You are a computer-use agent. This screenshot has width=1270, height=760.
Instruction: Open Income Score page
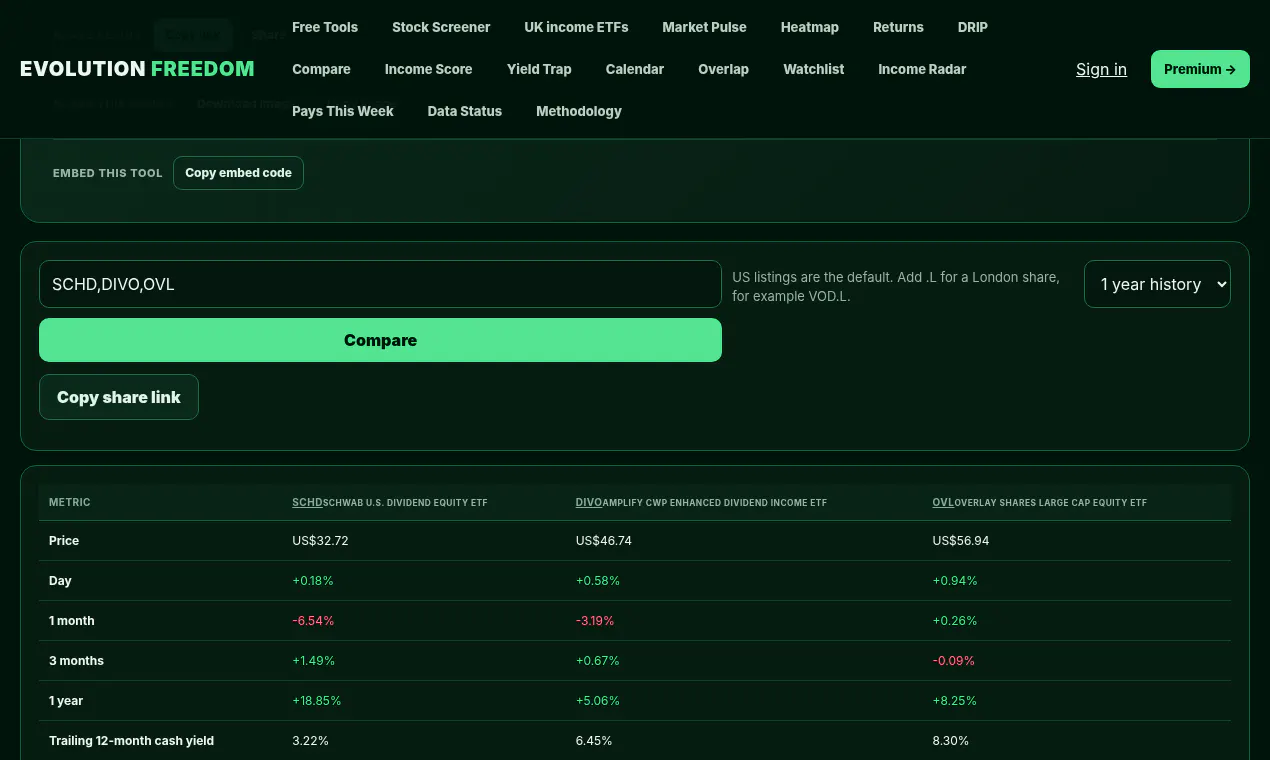click(428, 69)
